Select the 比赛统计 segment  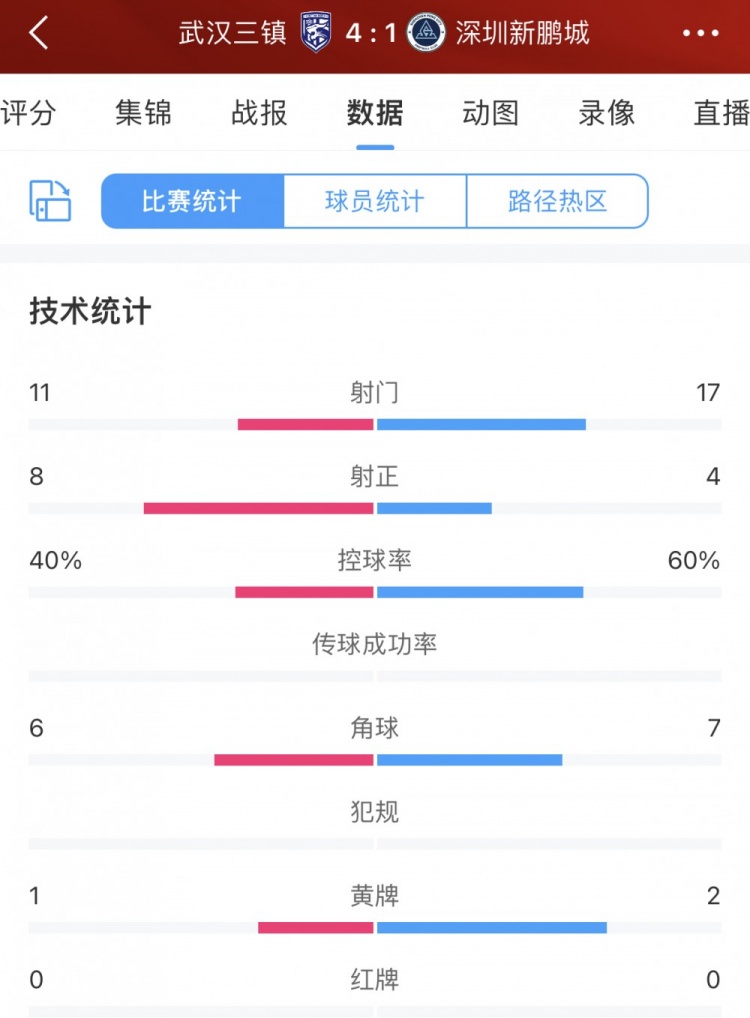[193, 201]
